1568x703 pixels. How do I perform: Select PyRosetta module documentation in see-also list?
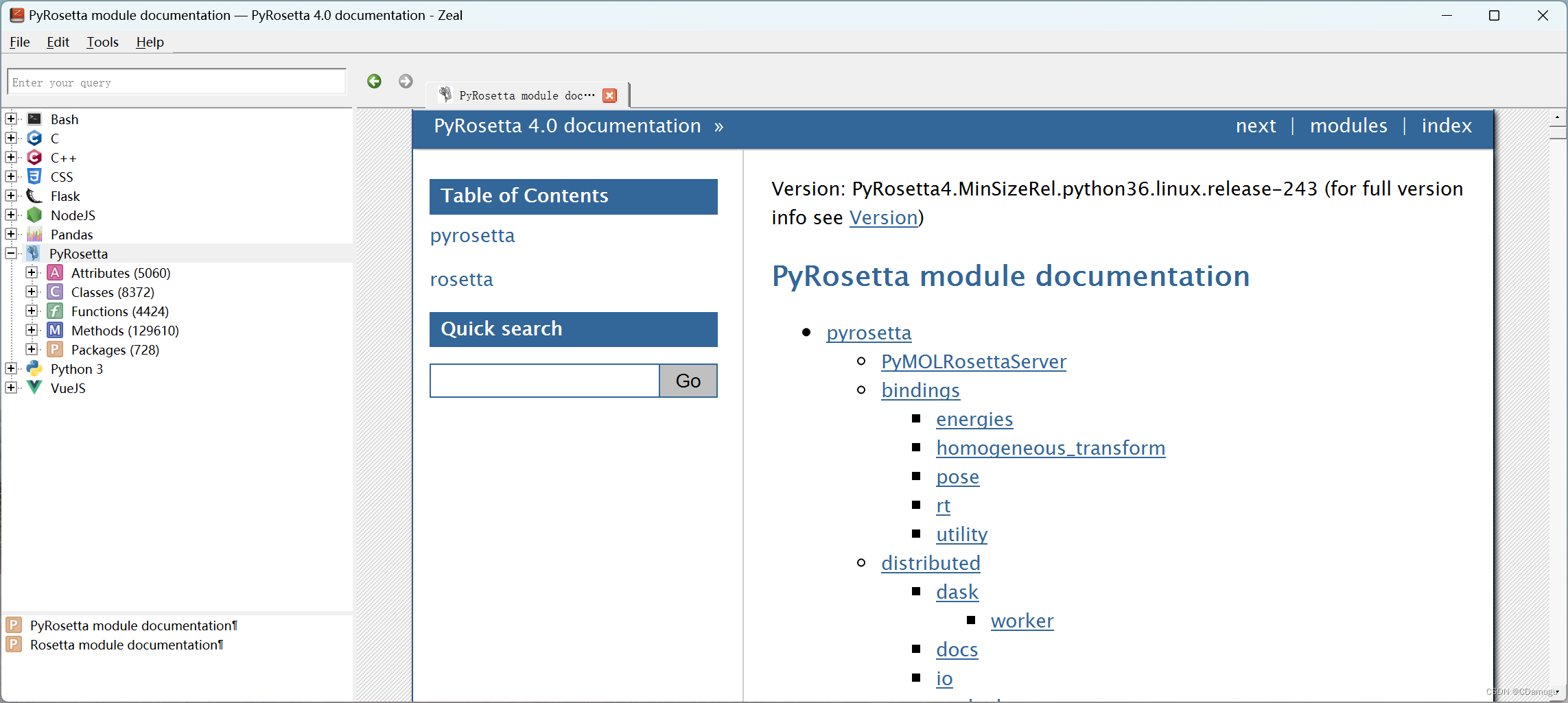click(134, 625)
